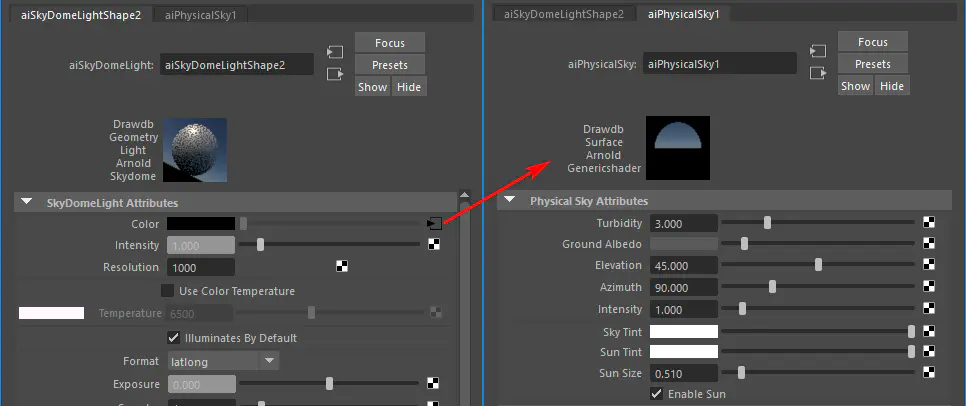Viewport: 966px width, 406px height.
Task: Disable the Enable Sun checkbox
Action: coord(657,394)
